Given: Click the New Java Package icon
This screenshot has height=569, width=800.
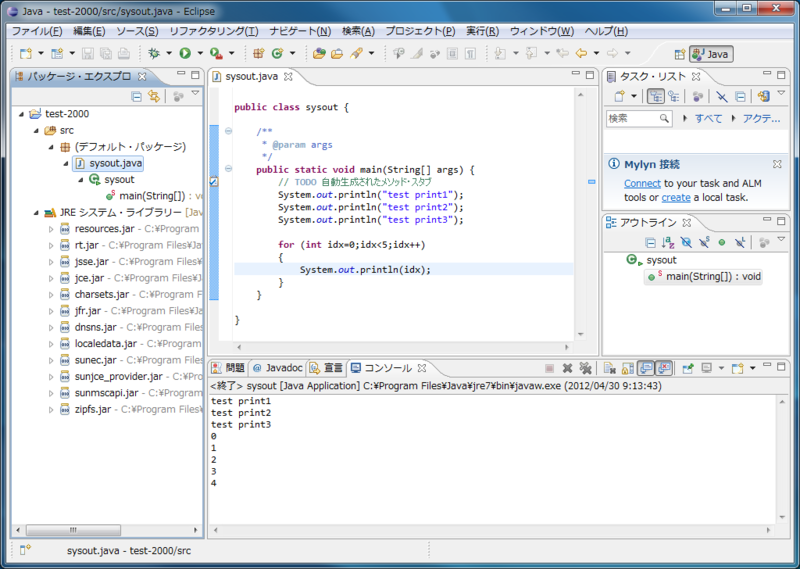Looking at the screenshot, I should point(259,53).
